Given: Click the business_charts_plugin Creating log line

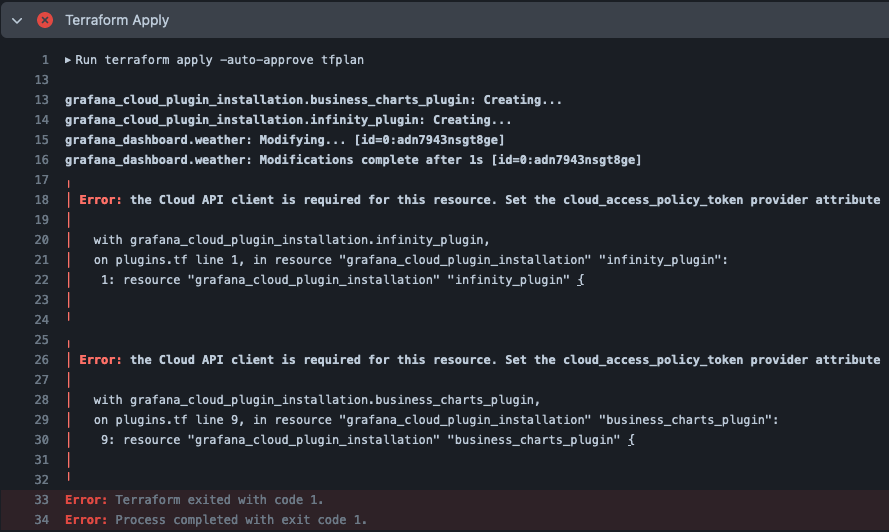Looking at the screenshot, I should click(313, 100).
